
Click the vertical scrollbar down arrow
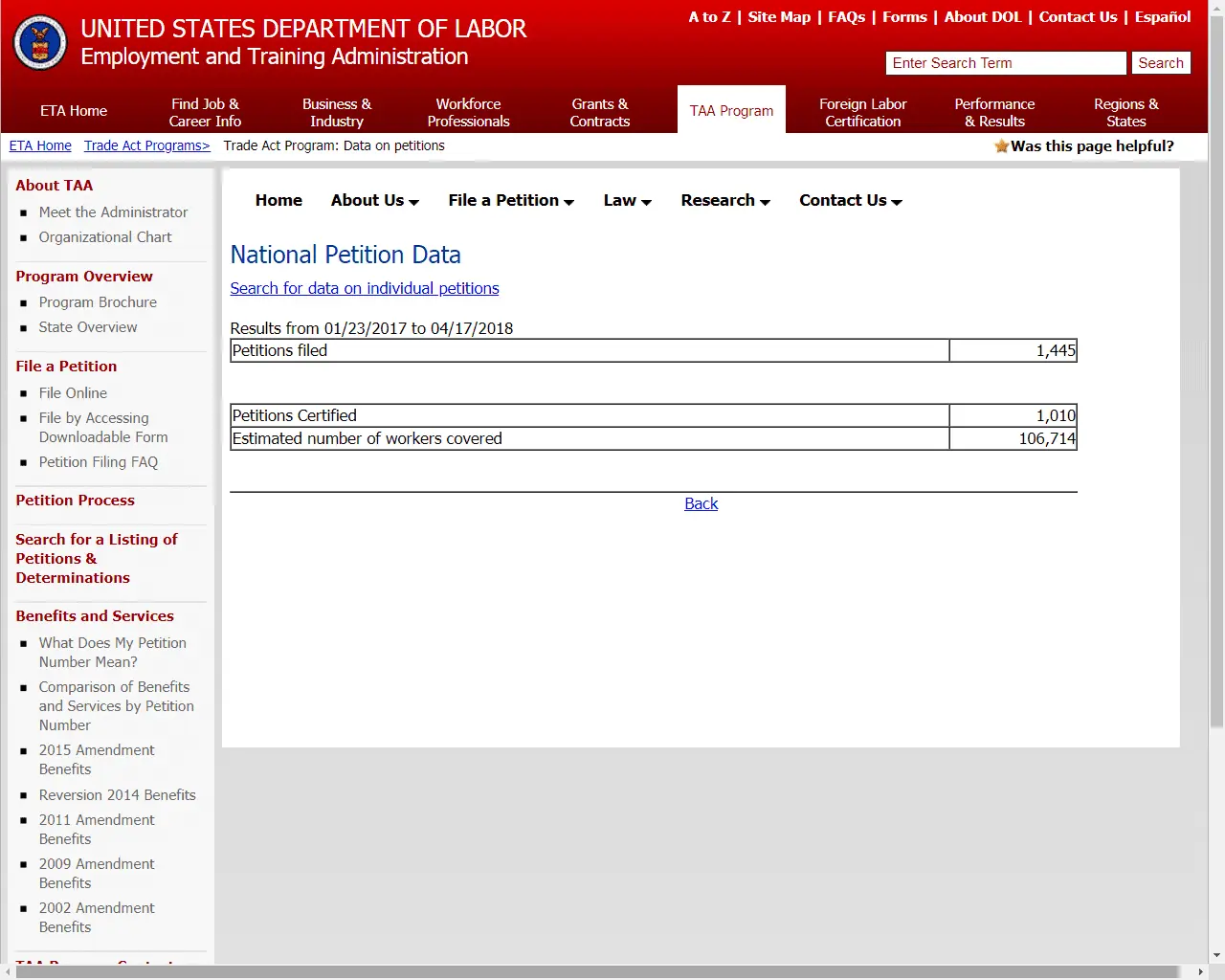[x=1216, y=955]
